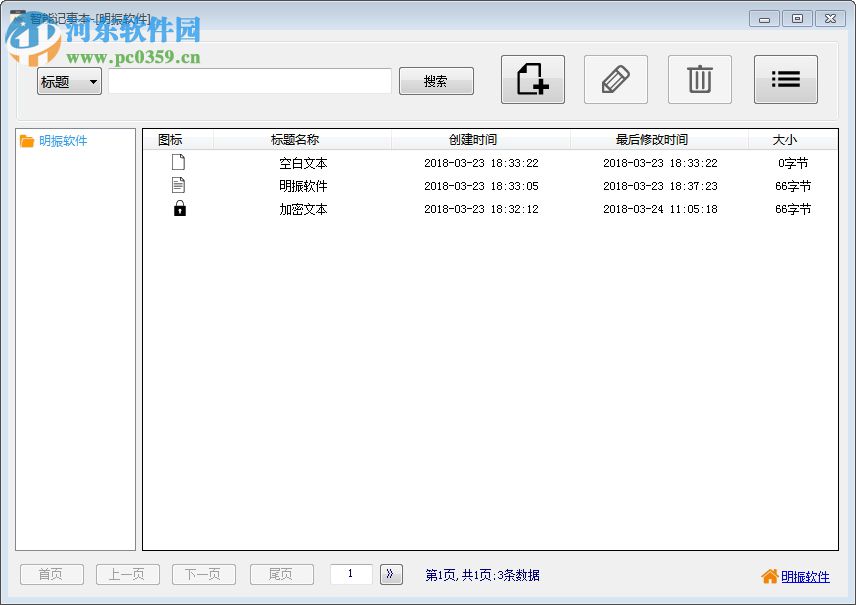Select the pencil edit icon
This screenshot has height=605, width=856.
[616, 80]
